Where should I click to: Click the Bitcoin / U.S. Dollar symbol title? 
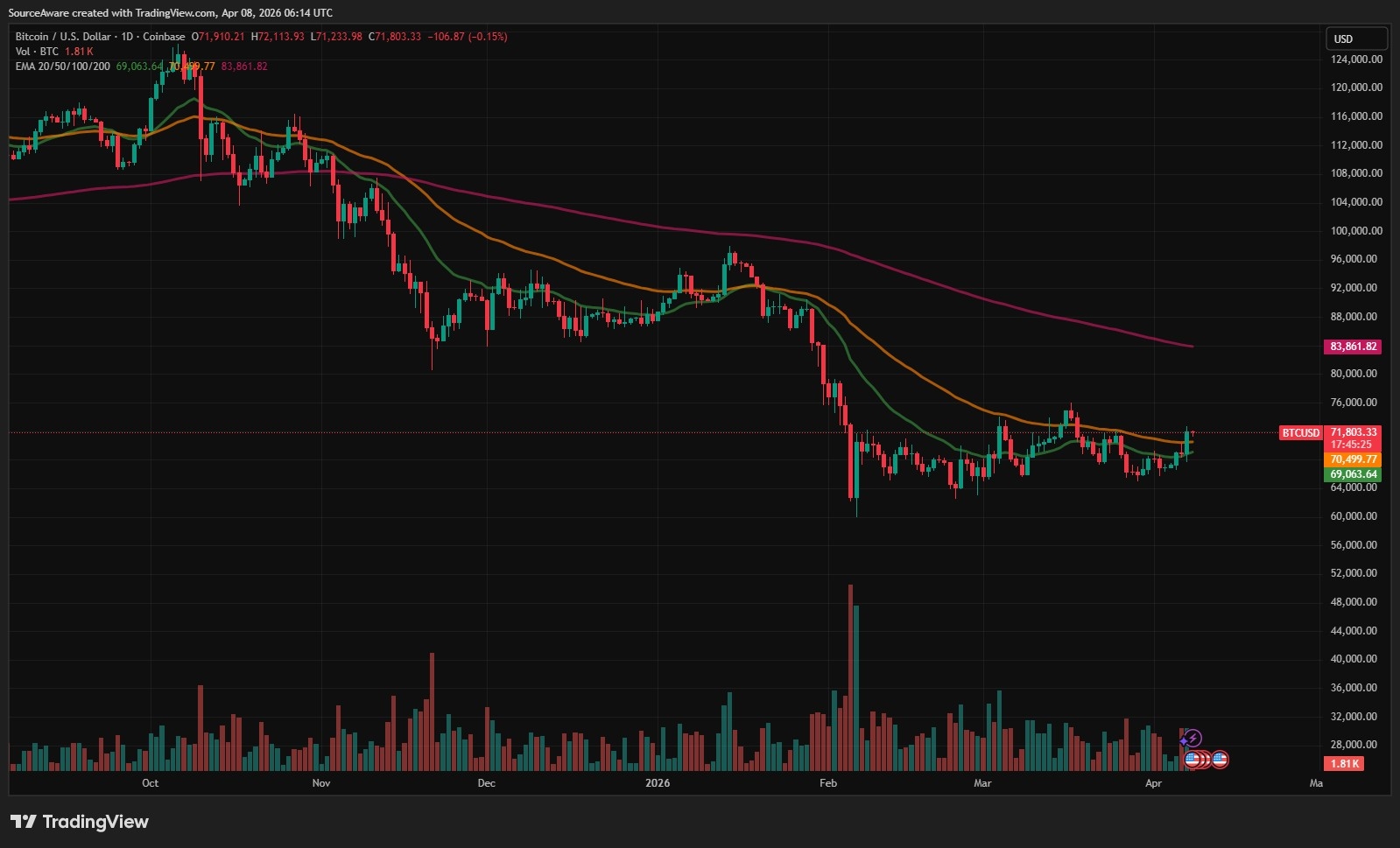[x=100, y=37]
